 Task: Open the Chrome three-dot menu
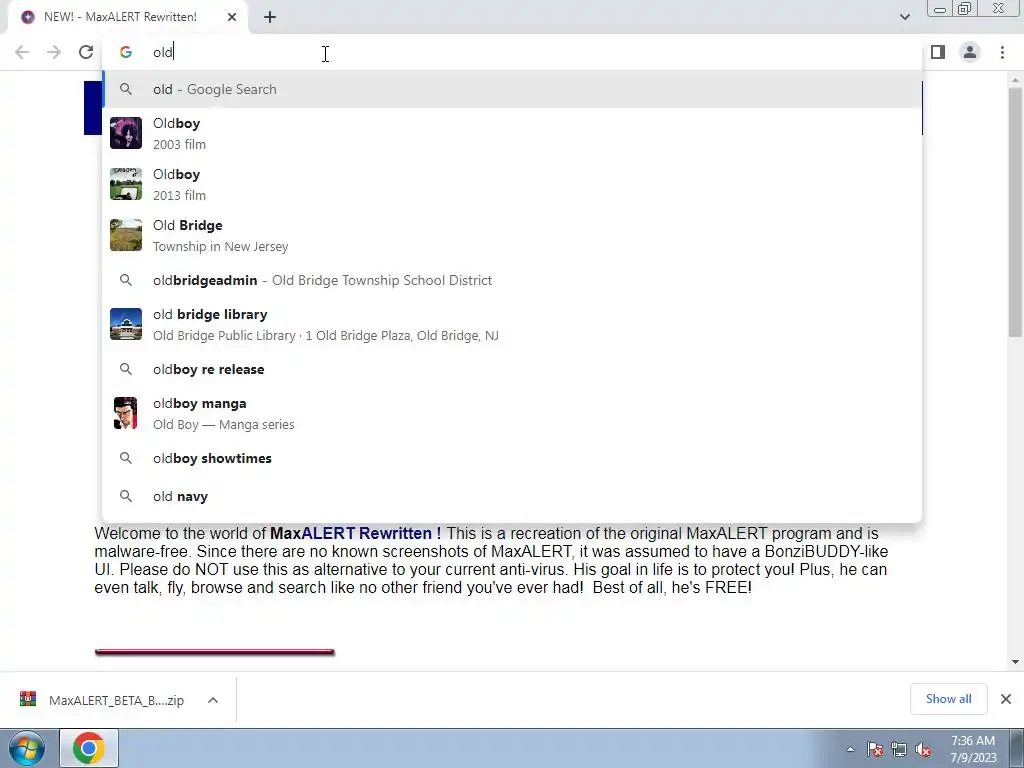point(1002,52)
